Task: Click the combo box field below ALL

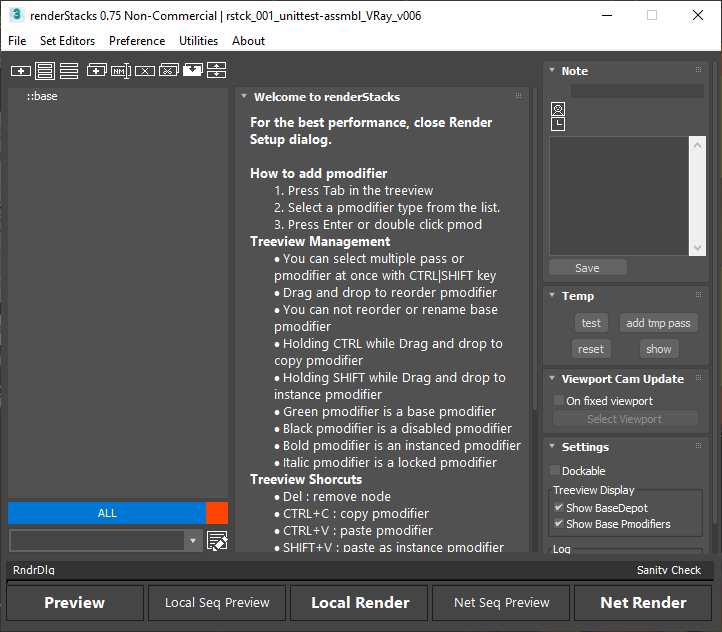Action: (97, 541)
